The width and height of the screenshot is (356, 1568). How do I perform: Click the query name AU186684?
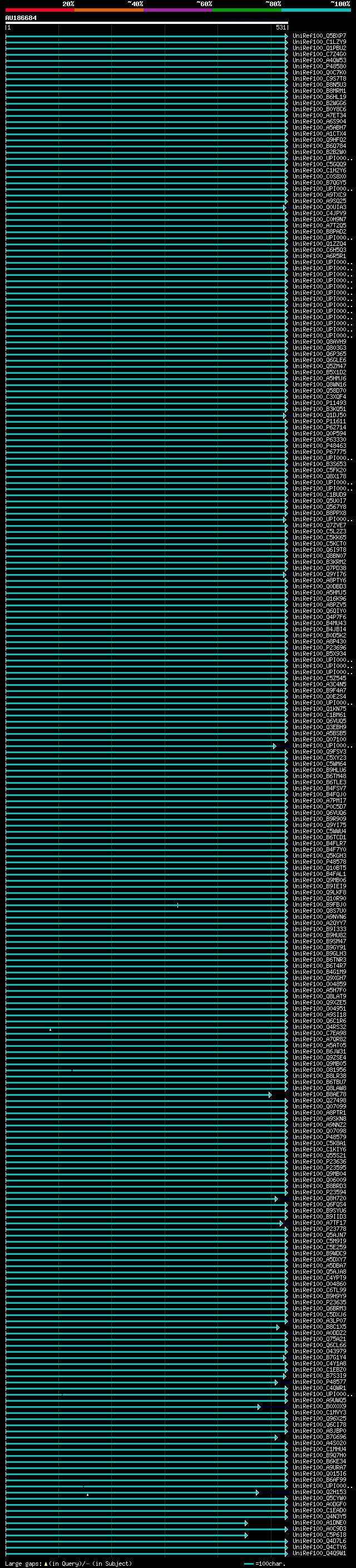click(21, 18)
